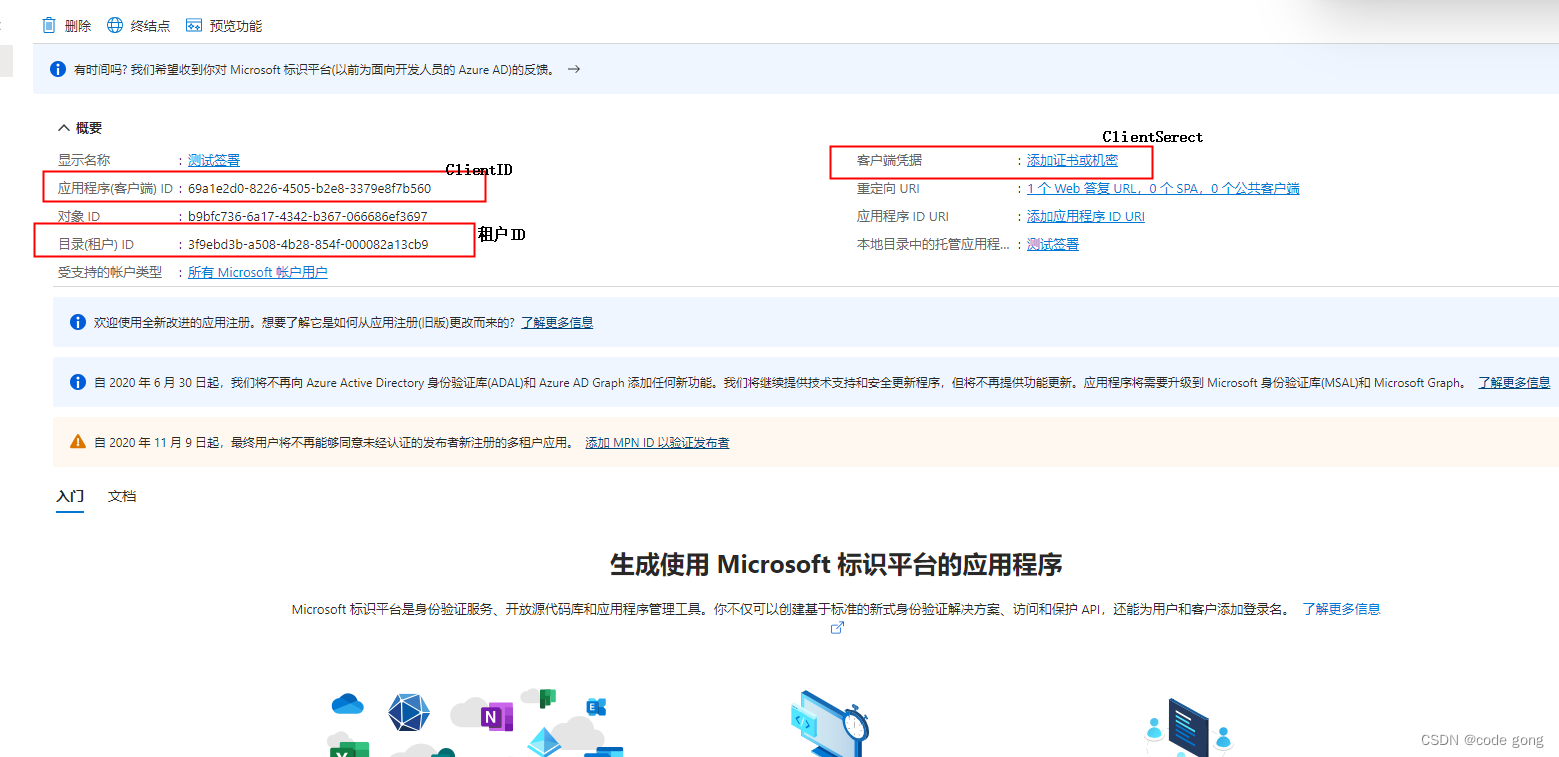Click the 受支持的帐户类型 label
Viewport: 1559px width, 757px height.
[109, 272]
